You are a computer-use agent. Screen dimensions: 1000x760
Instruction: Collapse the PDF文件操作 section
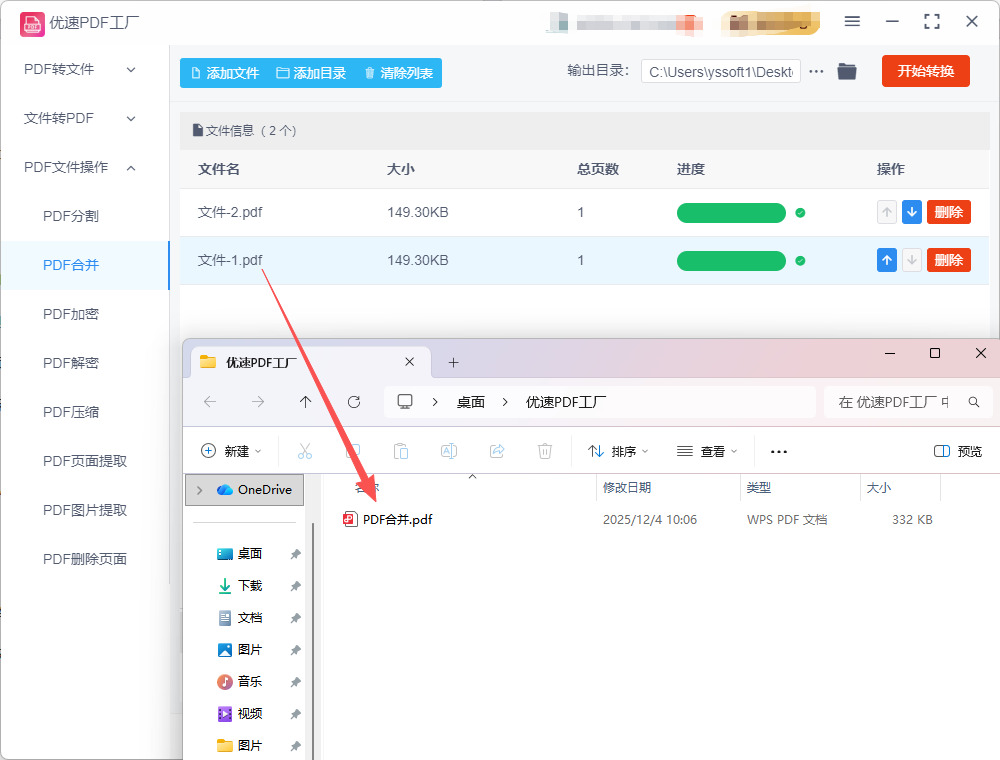pyautogui.click(x=131, y=168)
